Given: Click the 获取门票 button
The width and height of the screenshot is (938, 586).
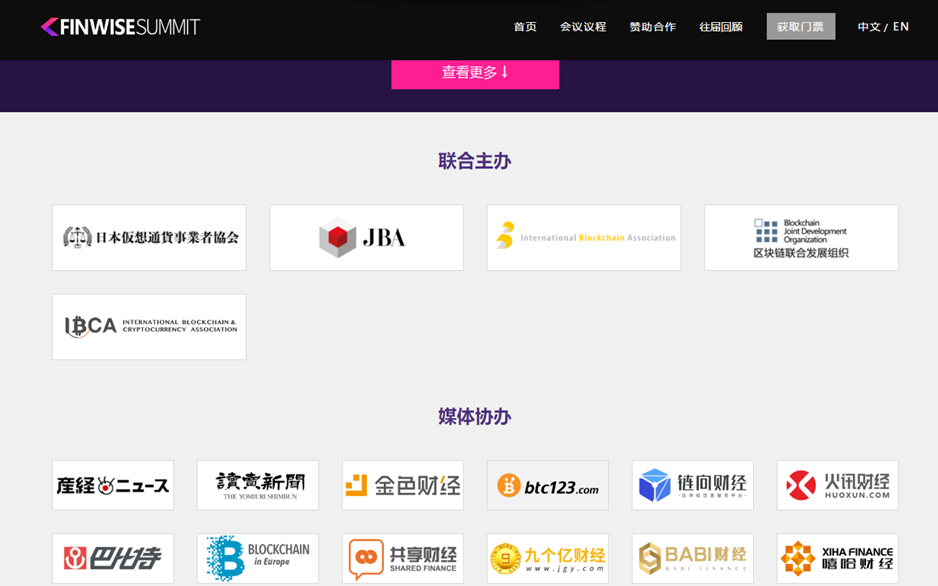Looking at the screenshot, I should point(801,27).
